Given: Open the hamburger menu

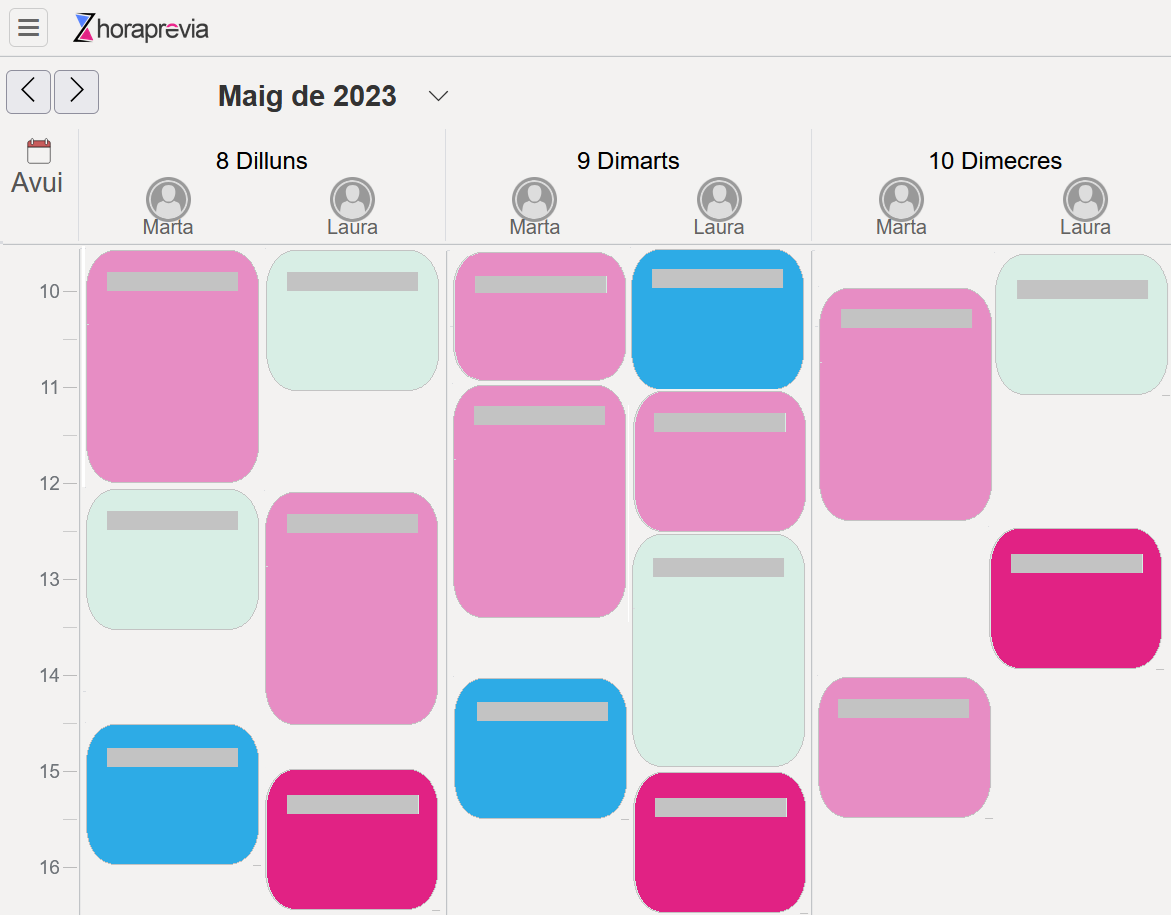Looking at the screenshot, I should [28, 28].
